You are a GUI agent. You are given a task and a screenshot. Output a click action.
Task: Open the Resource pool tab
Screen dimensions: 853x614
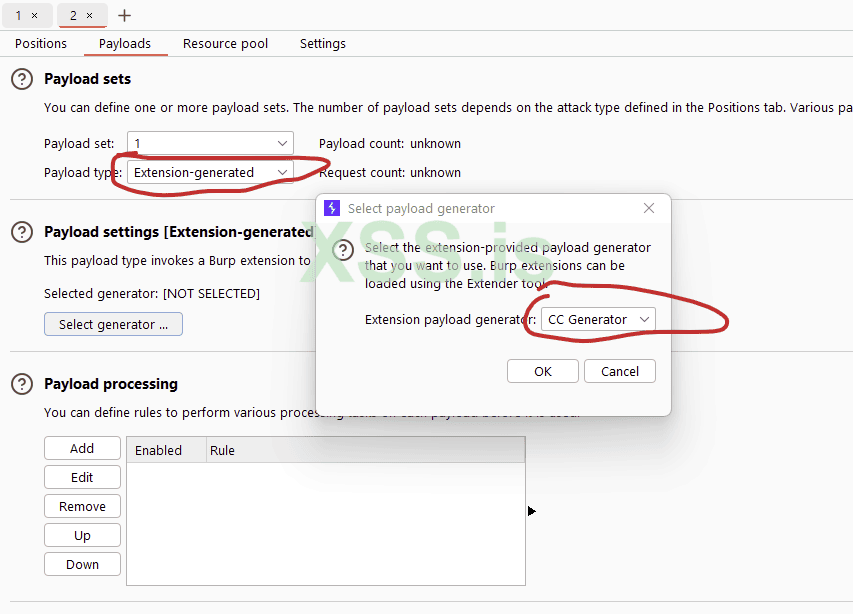(225, 44)
